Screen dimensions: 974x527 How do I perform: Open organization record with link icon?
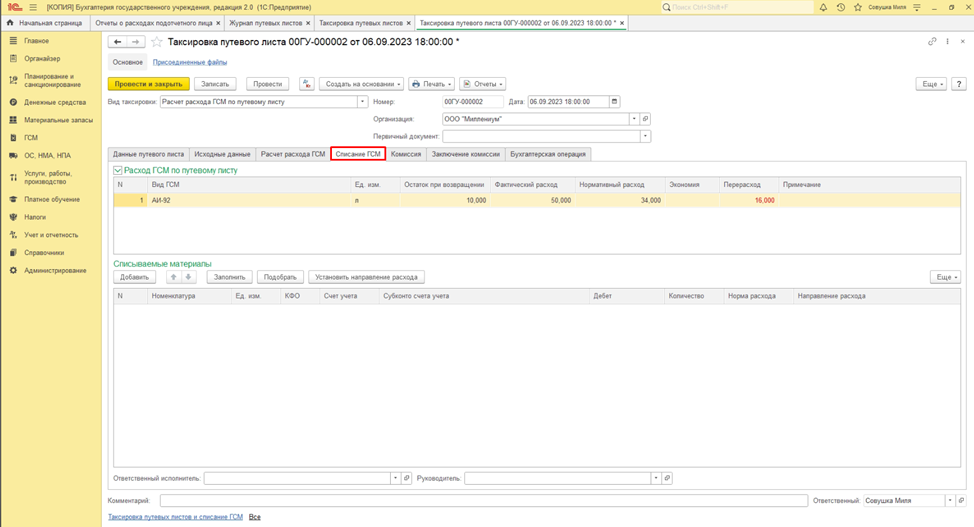coord(645,119)
